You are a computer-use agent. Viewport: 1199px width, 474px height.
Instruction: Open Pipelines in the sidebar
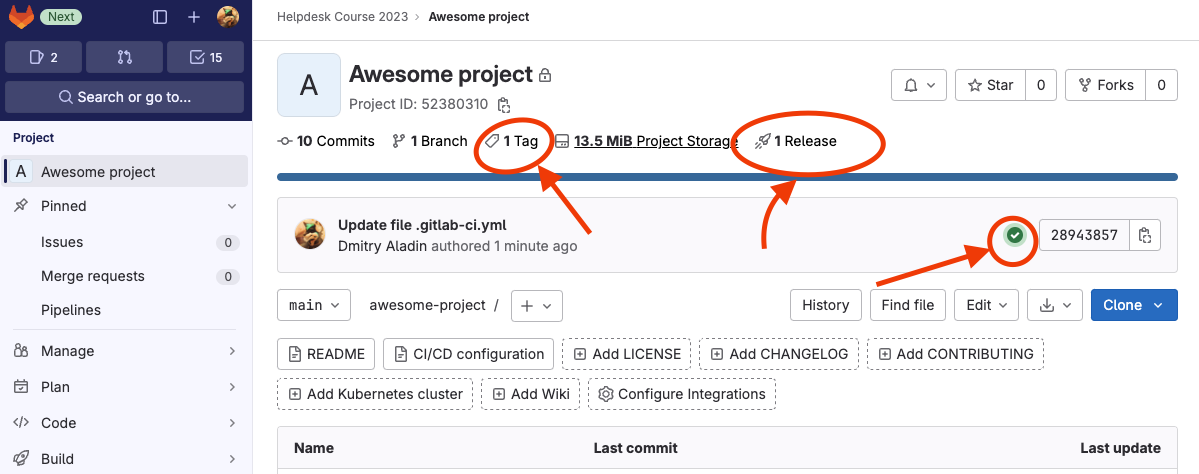[71, 310]
